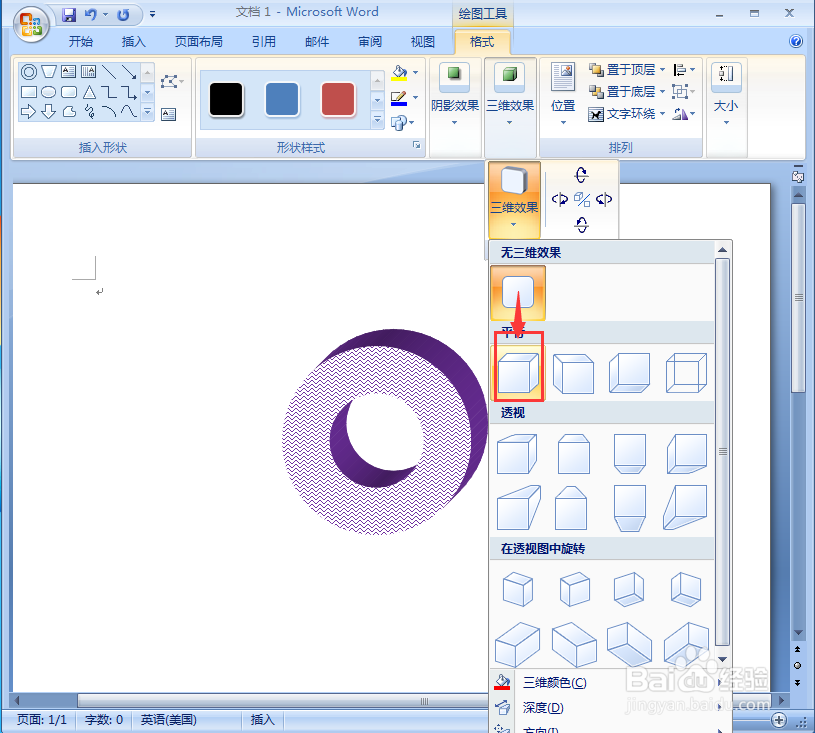Viewport: 815px width, 733px height.
Task: Select the trapezoid shape
Action: click(49, 72)
